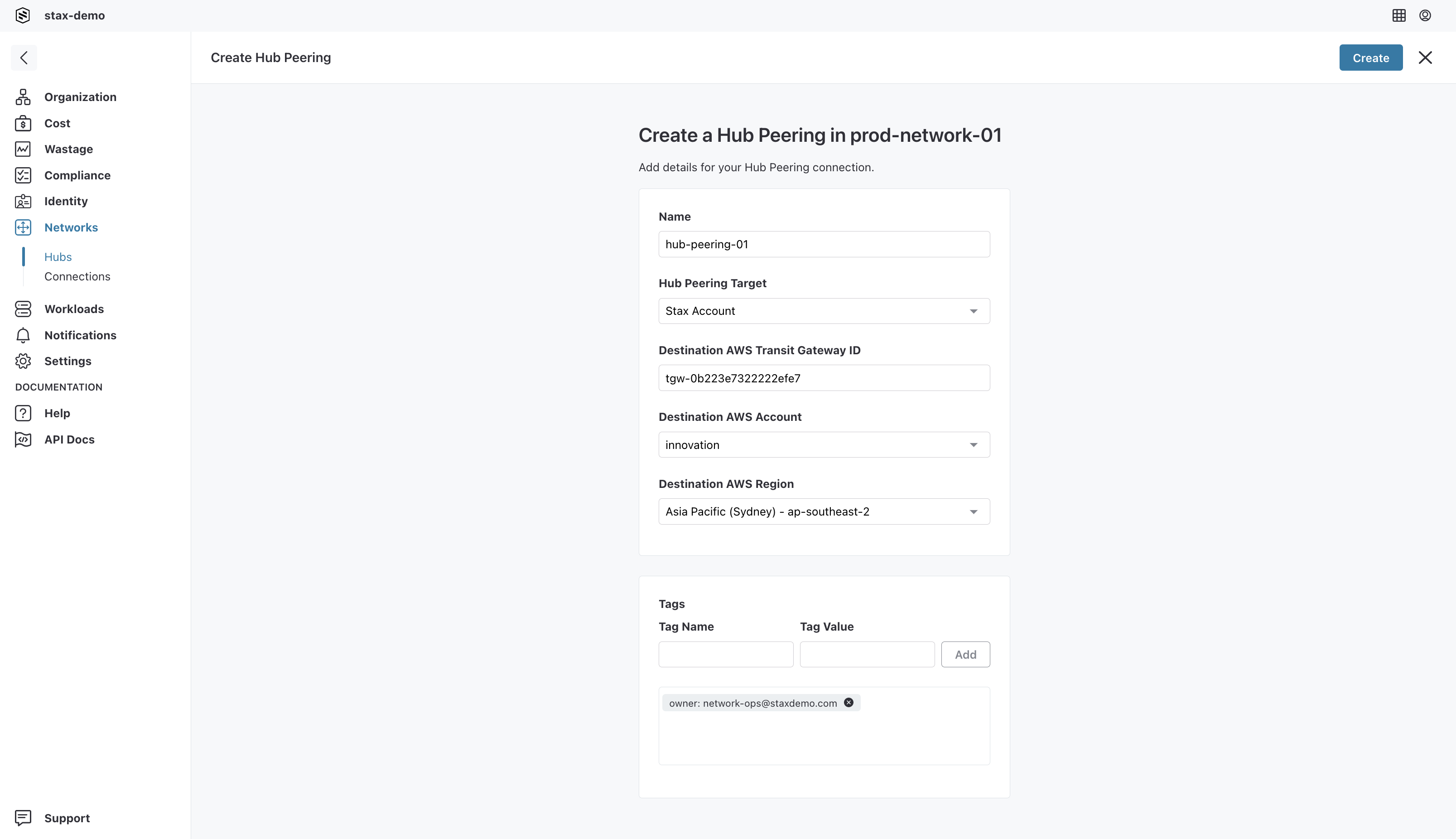Remove the owner tag chip

point(849,703)
